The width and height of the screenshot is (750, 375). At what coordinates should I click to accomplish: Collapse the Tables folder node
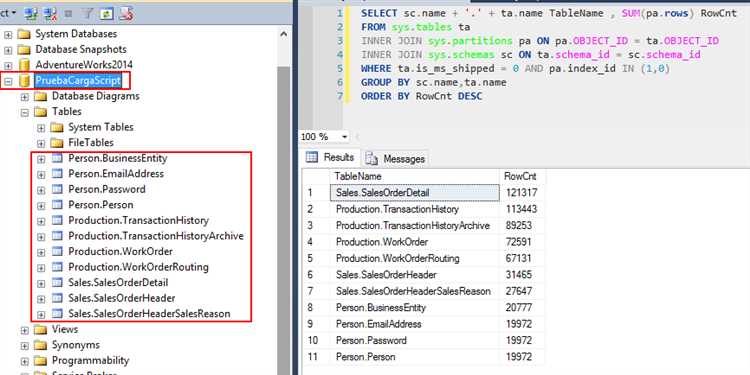[x=25, y=113]
